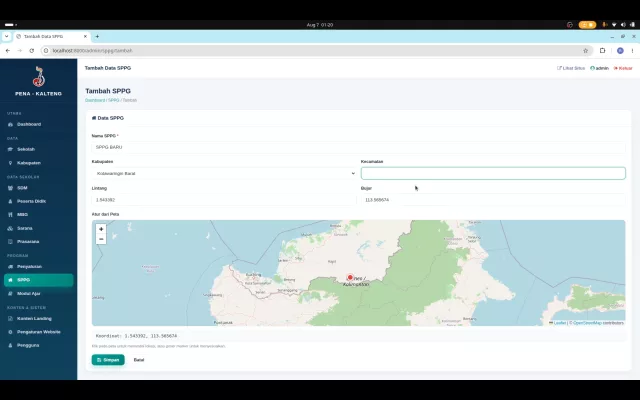Bookmark this page with the star
Viewport: 640px width, 400px height.
pyautogui.click(x=585, y=51)
